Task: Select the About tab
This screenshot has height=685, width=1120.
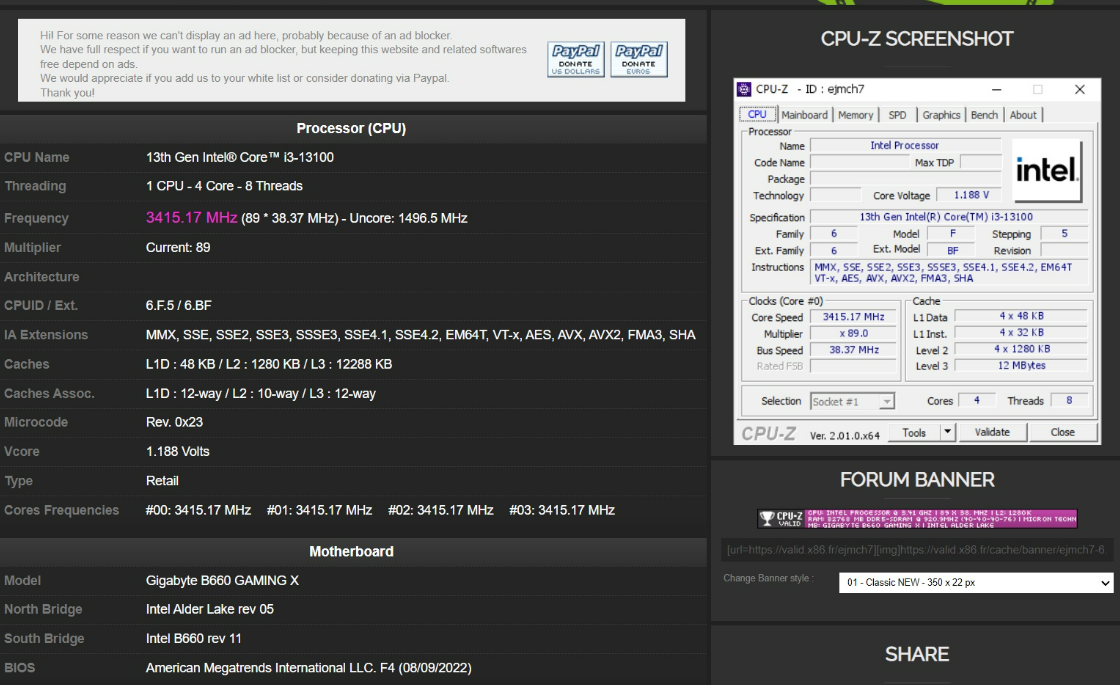Action: pyautogui.click(x=1023, y=115)
